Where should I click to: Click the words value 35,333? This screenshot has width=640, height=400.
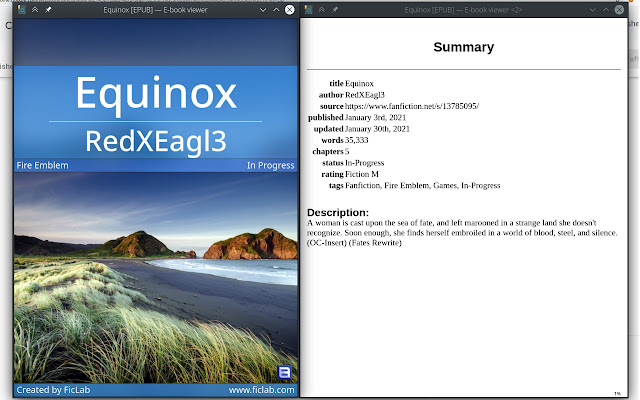(x=357, y=140)
